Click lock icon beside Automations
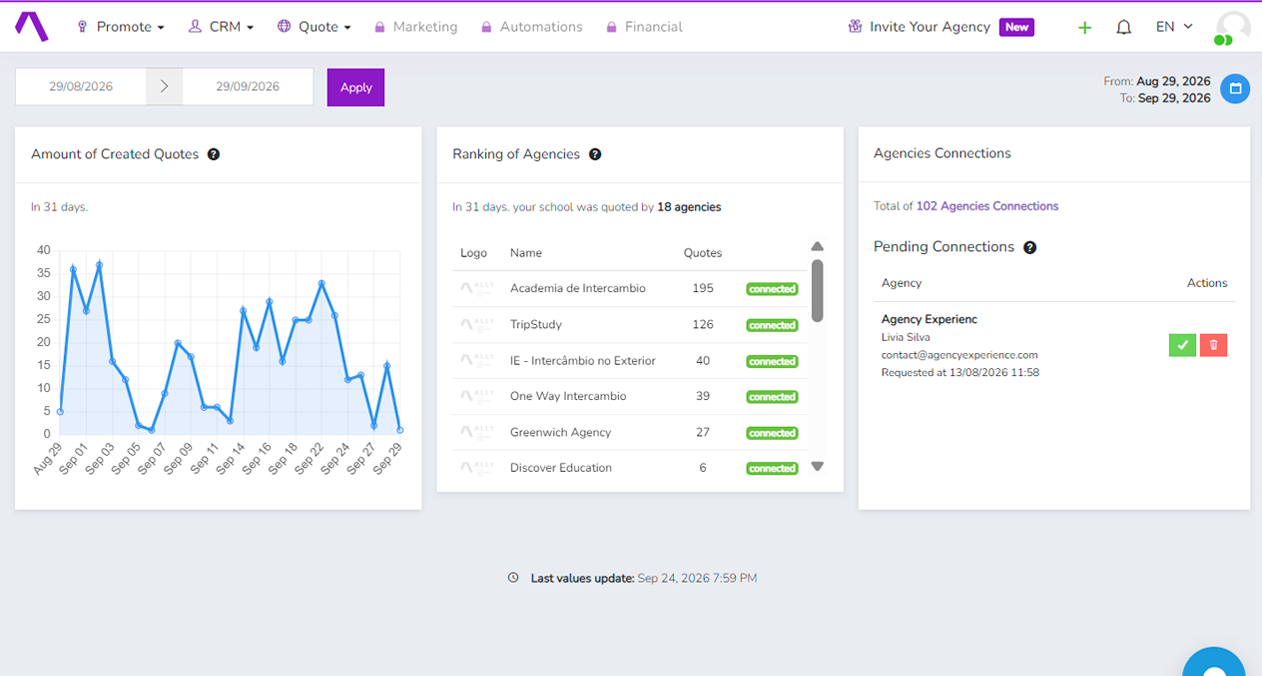1262x676 pixels. point(486,28)
